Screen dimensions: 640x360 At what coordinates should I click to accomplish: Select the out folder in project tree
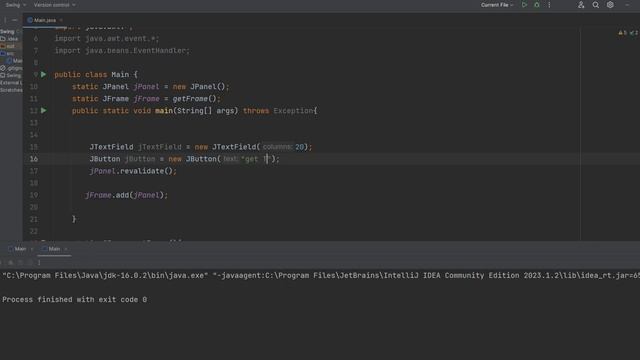(9, 46)
